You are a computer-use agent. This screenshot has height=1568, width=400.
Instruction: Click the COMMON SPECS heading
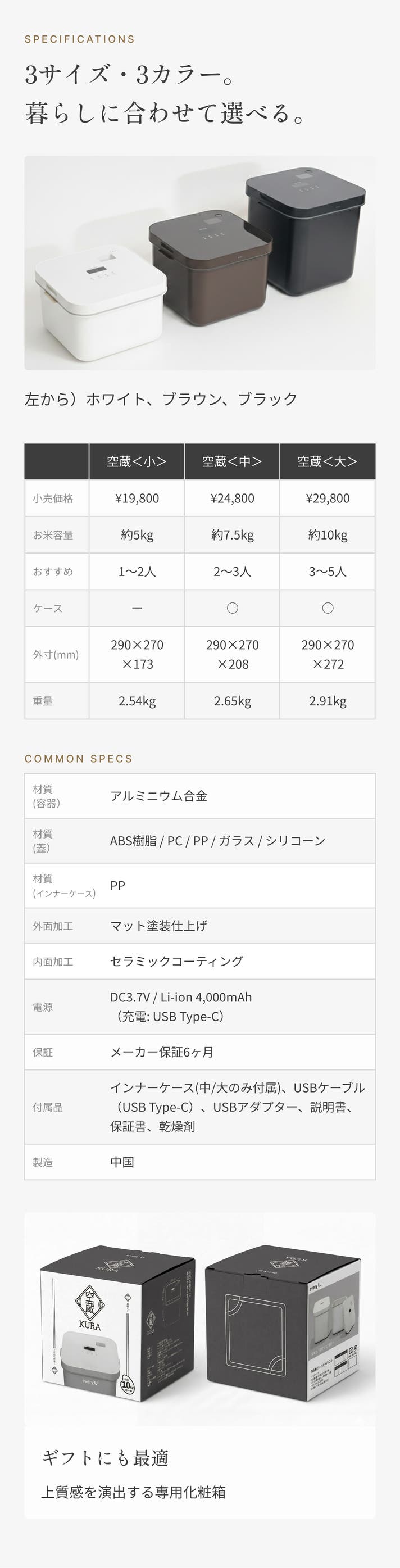tap(79, 759)
